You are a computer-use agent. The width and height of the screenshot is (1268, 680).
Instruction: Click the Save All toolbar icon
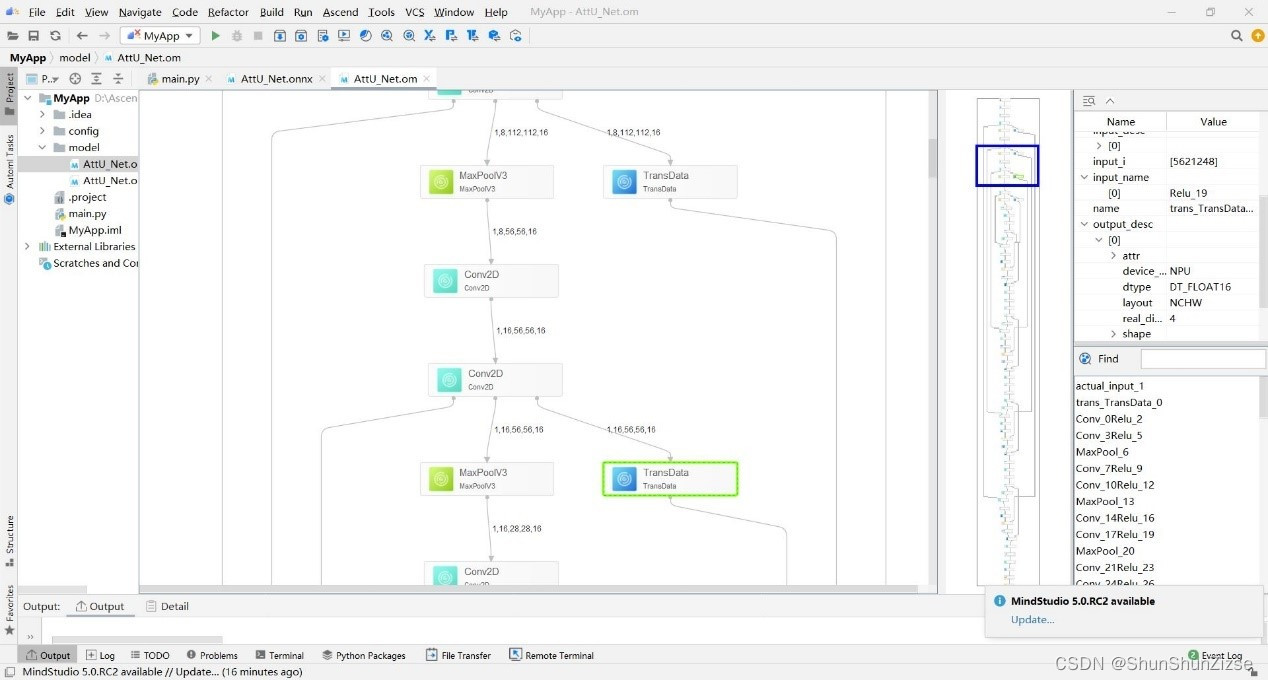33,35
